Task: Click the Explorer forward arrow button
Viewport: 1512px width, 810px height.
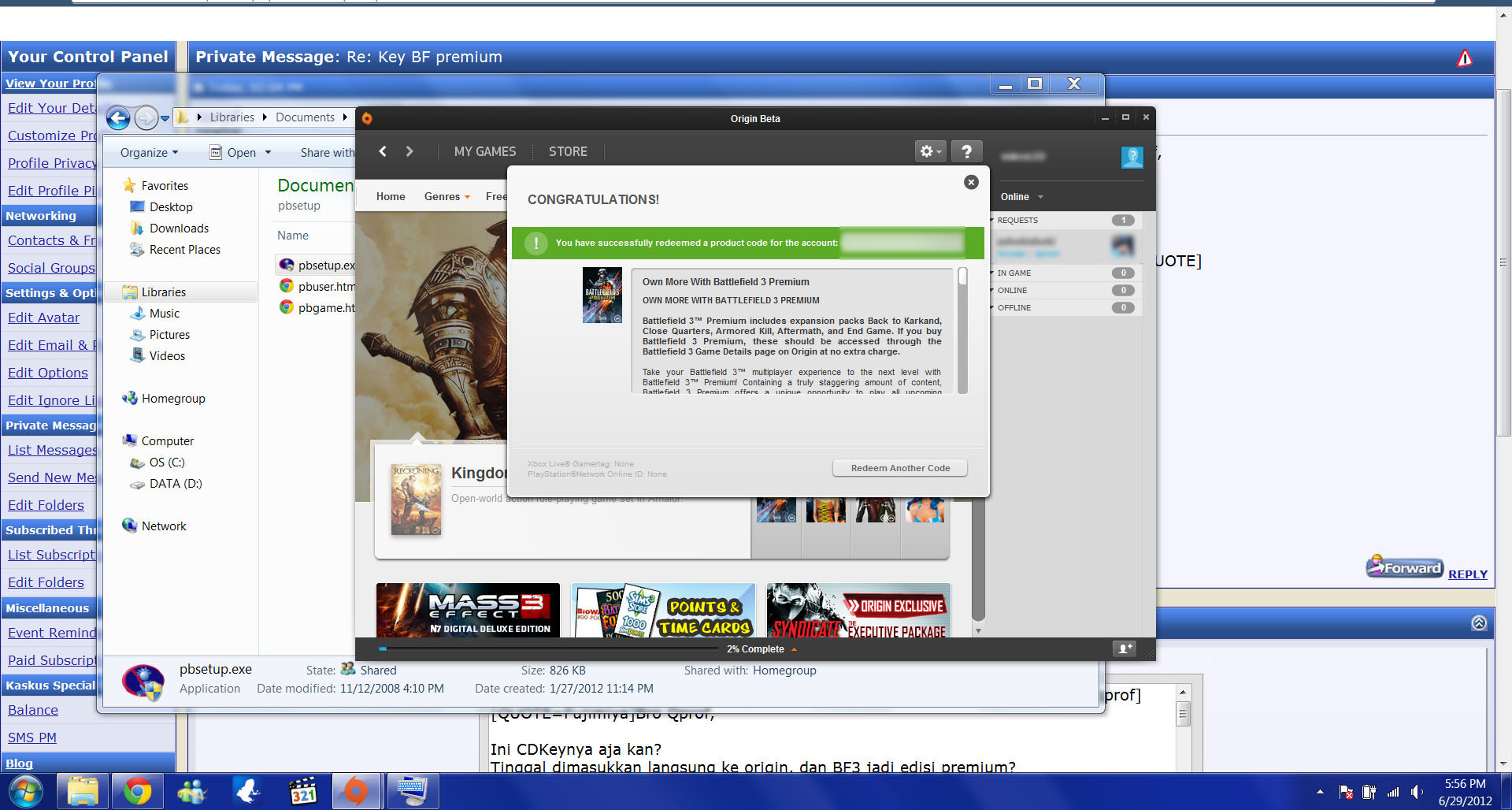Action: 146,118
